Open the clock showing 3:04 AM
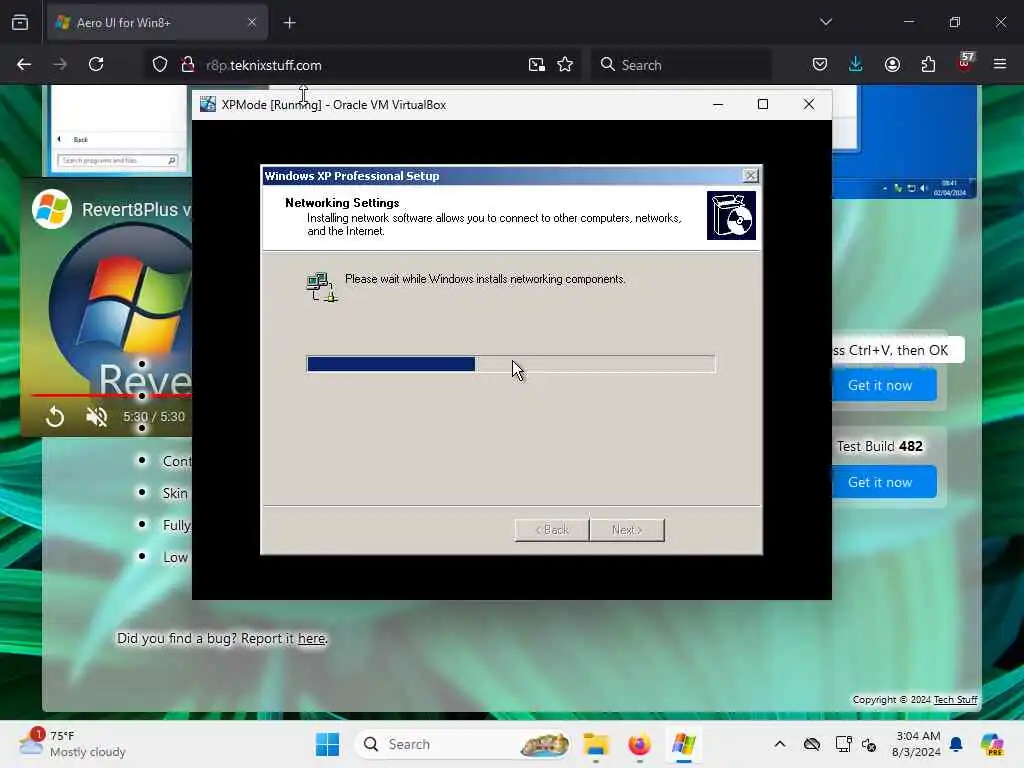The height and width of the screenshot is (768, 1024). (x=918, y=744)
